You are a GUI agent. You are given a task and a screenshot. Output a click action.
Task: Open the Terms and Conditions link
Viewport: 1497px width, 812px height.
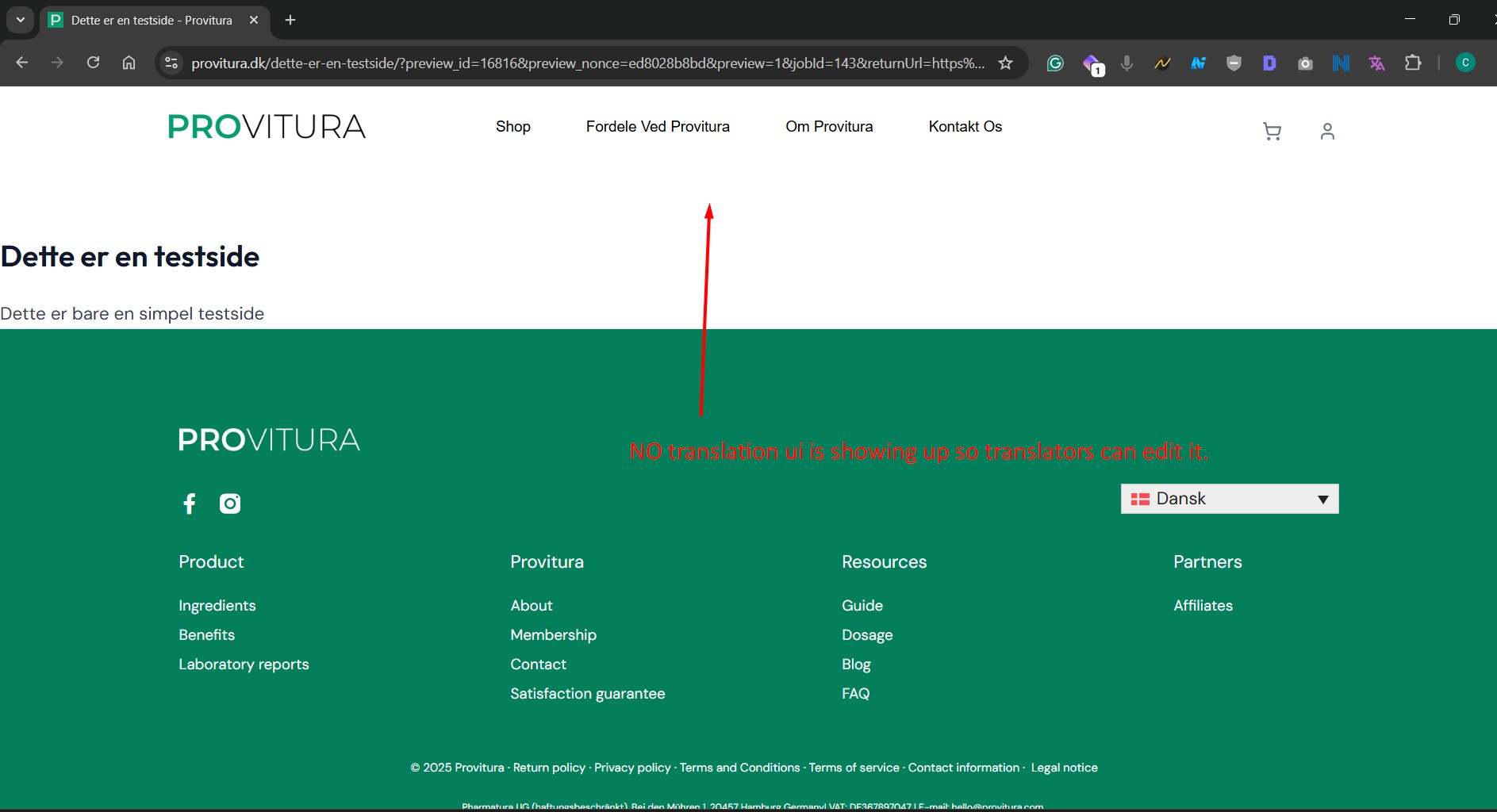coord(739,768)
